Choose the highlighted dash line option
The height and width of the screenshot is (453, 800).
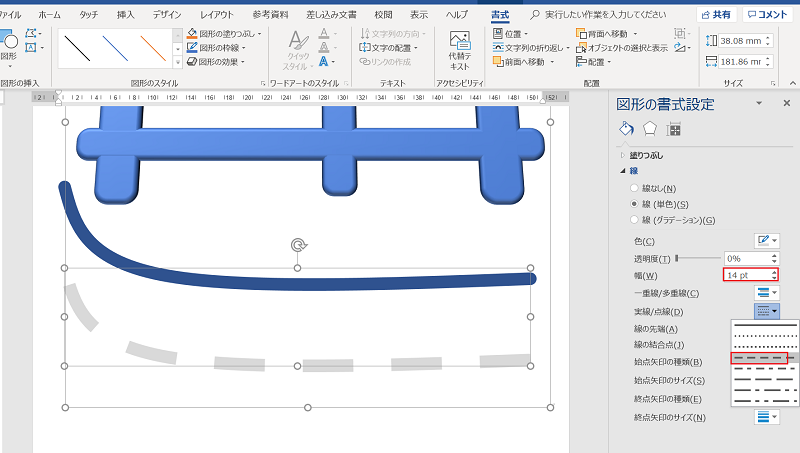(x=759, y=358)
